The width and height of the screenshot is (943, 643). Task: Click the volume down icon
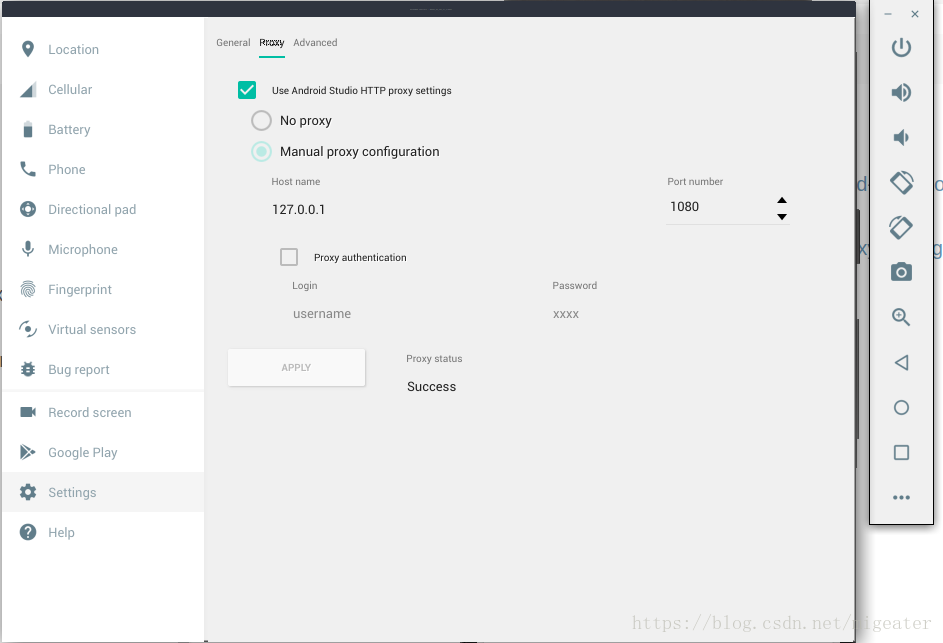(901, 138)
